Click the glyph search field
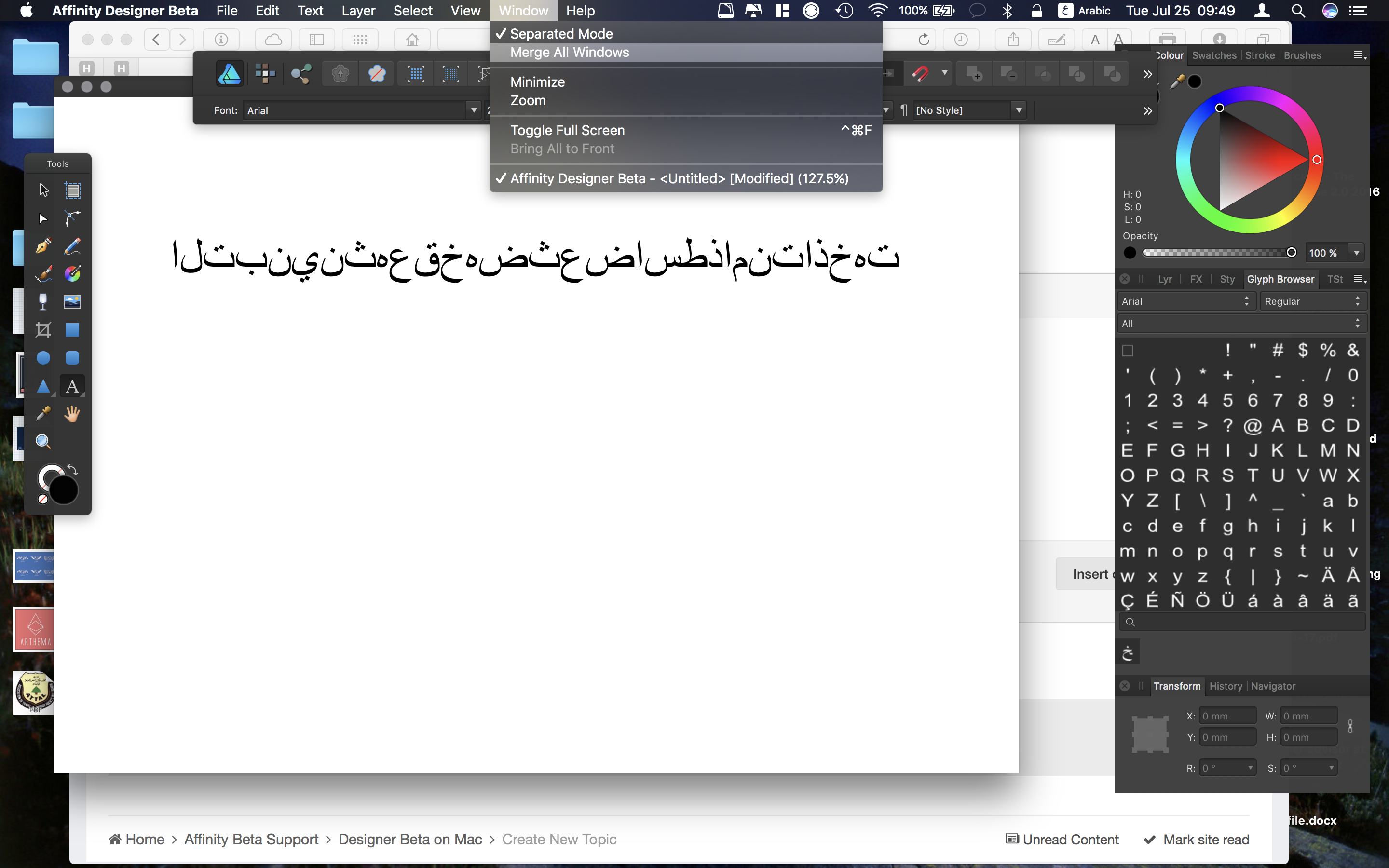Screen dimensions: 1389x868 pyautogui.click(x=1241, y=622)
